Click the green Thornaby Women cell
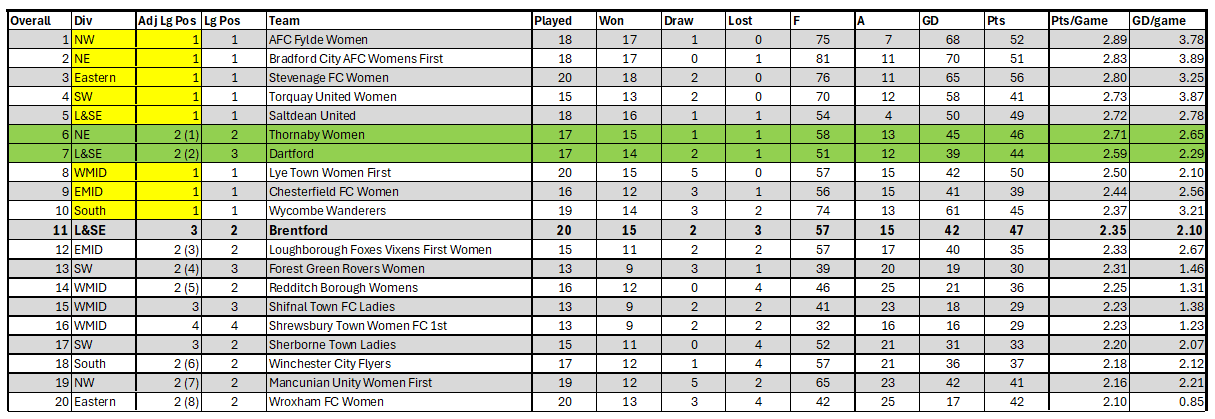1215x419 pixels. (399, 135)
